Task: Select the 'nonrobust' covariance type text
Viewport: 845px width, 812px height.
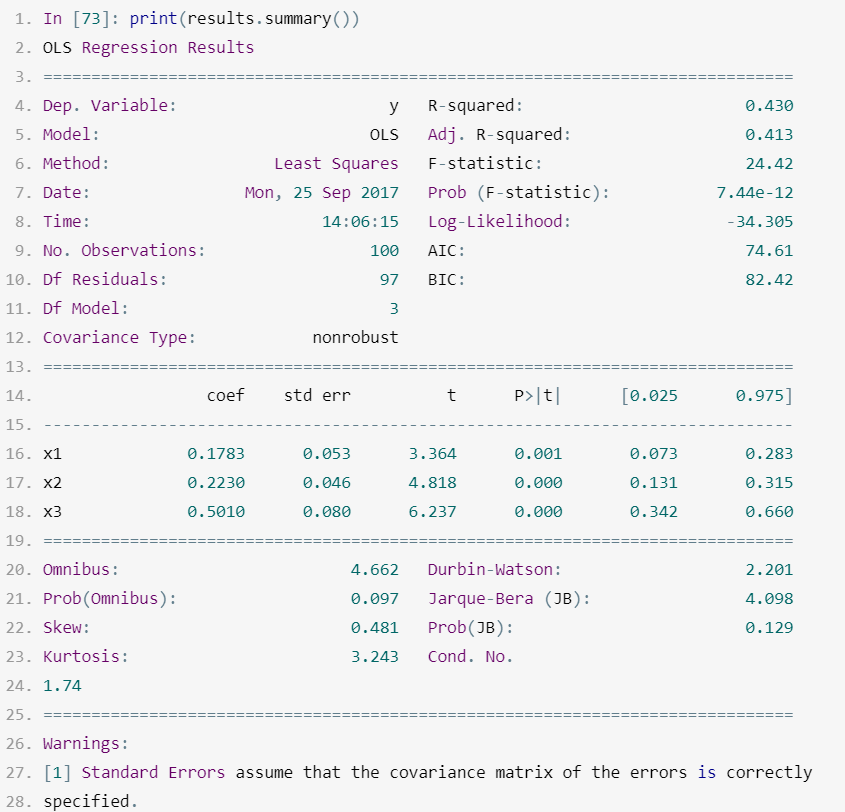Action: point(355,338)
